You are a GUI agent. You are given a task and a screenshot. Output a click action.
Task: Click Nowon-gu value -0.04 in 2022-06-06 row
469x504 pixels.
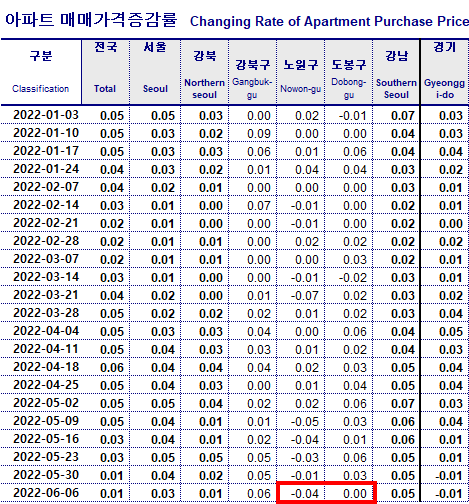304,494
